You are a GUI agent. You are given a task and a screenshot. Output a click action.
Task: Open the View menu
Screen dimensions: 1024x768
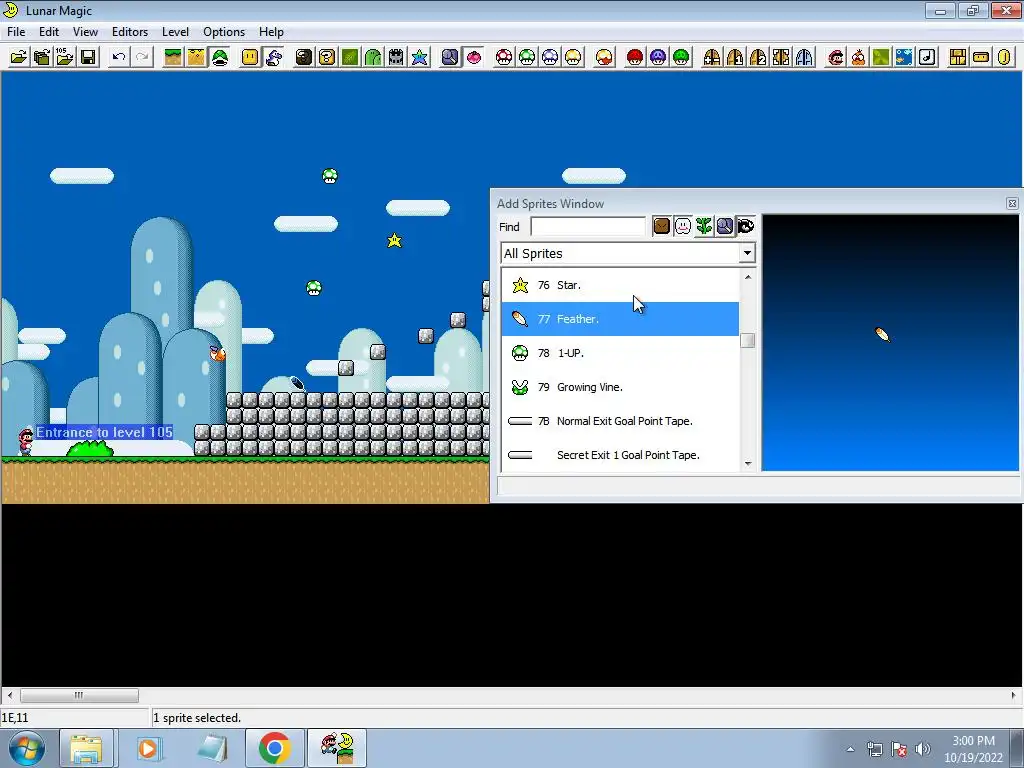86,32
